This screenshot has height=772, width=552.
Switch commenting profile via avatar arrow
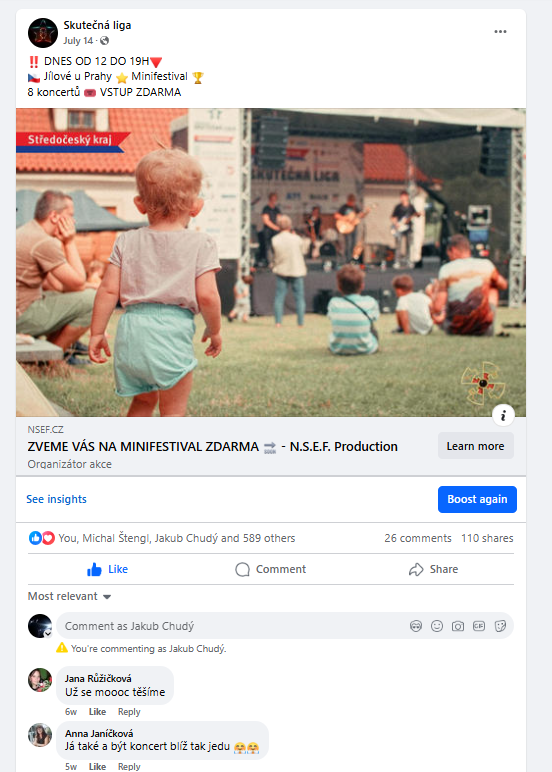pyautogui.click(x=48, y=634)
